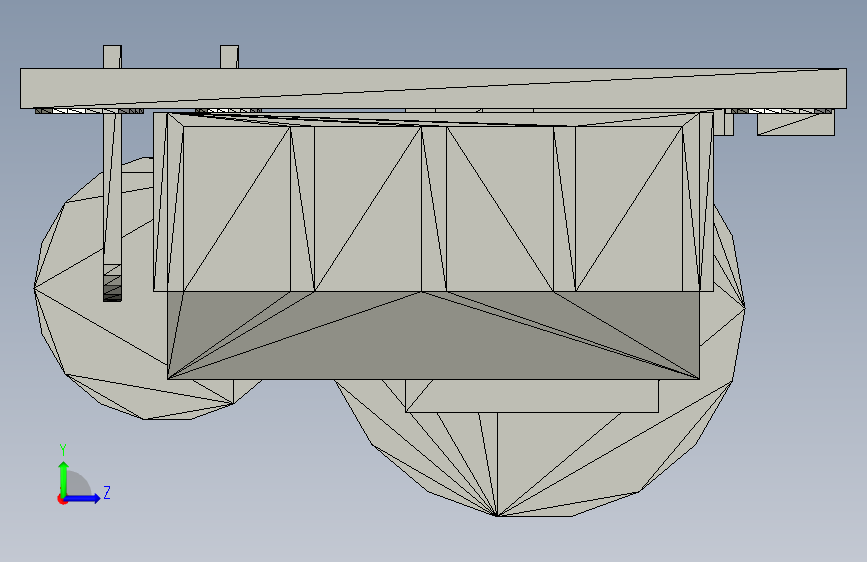
Task: Select the small block under the plate's right end
Action: [x=796, y=124]
